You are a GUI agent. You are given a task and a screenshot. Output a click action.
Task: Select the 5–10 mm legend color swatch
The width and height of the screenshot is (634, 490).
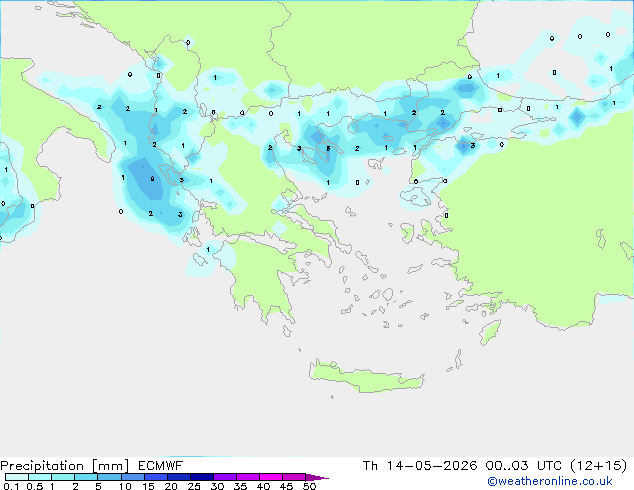tap(109, 477)
